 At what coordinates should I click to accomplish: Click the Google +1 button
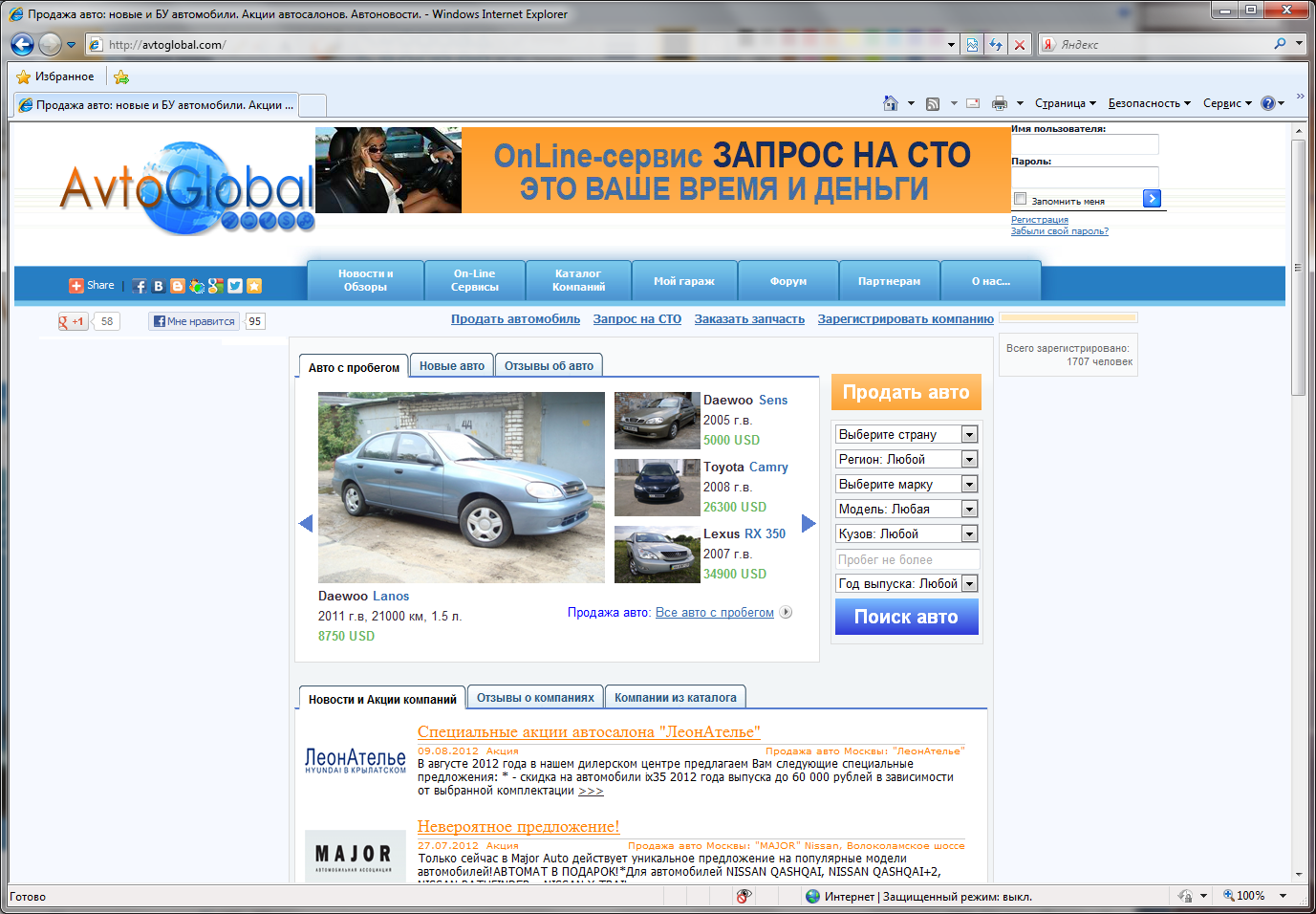pyautogui.click(x=74, y=321)
